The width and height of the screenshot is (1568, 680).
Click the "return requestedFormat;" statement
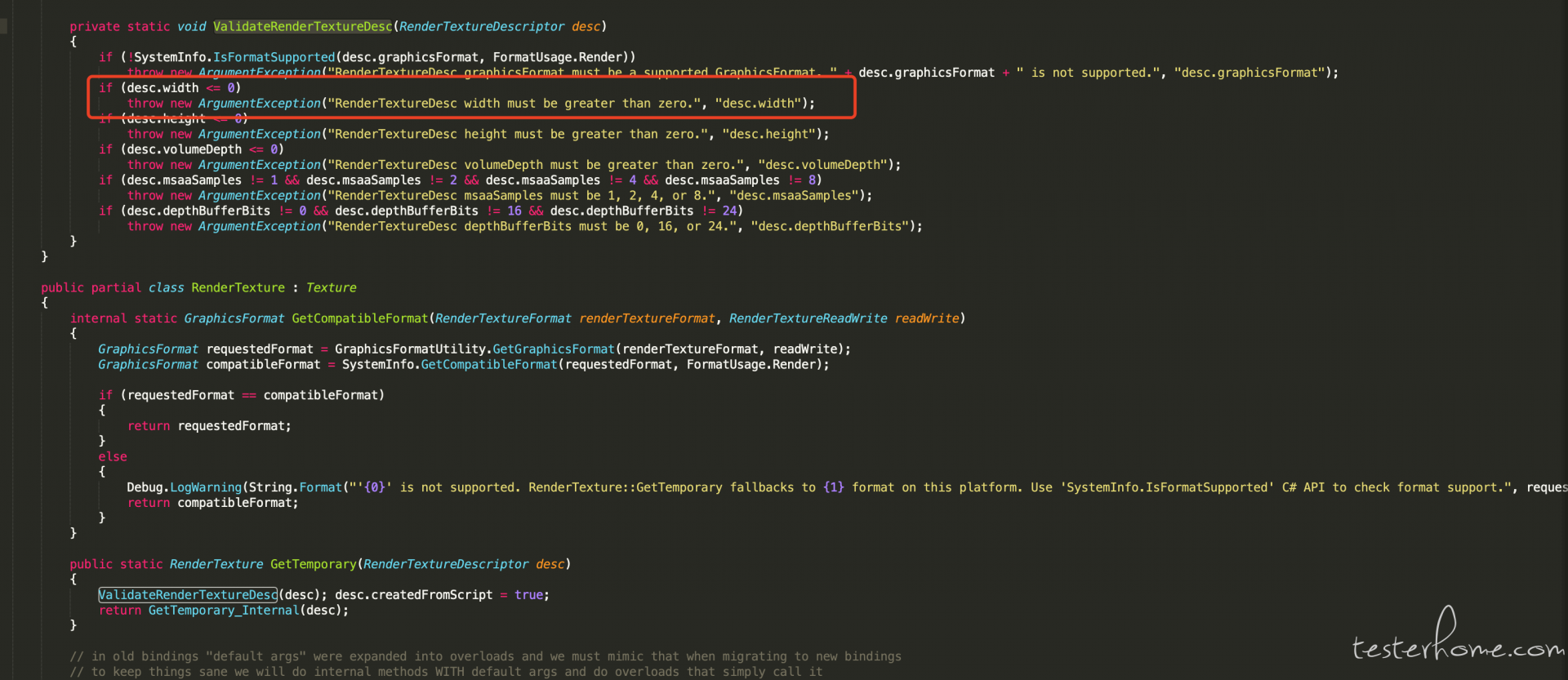click(x=209, y=426)
